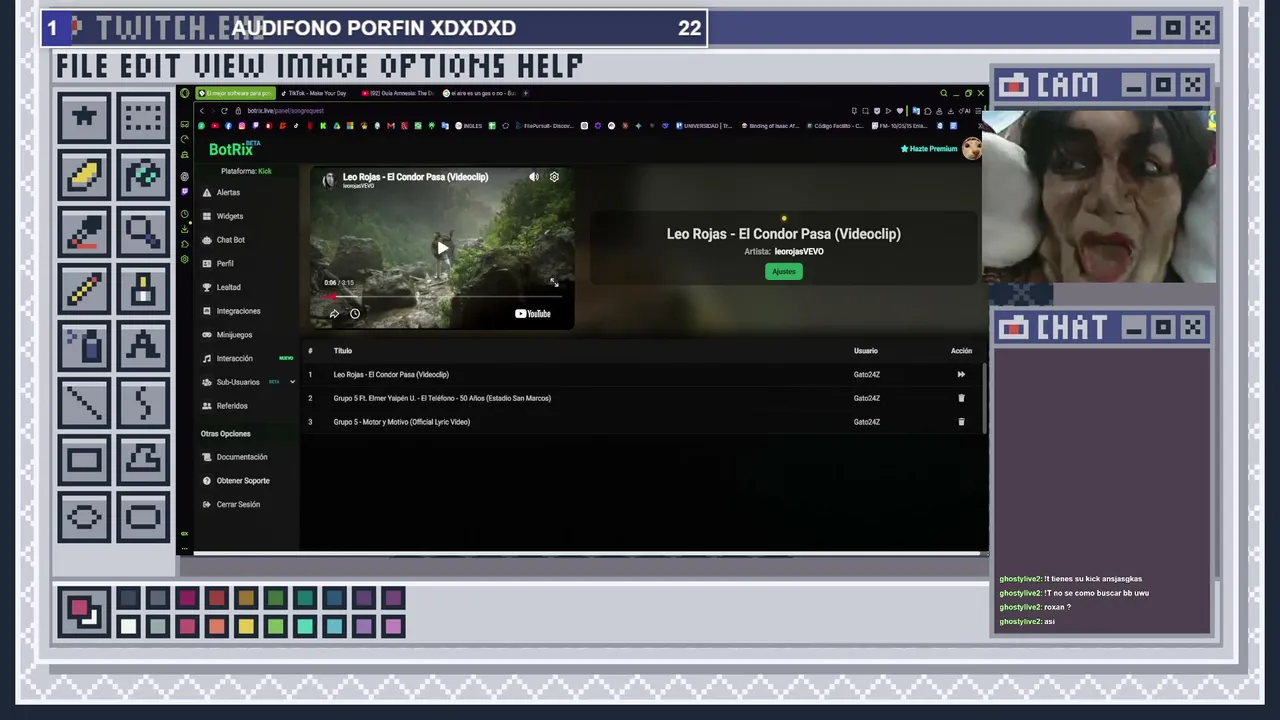Select the curved line tool
1280x720 pixels.
tap(143, 404)
